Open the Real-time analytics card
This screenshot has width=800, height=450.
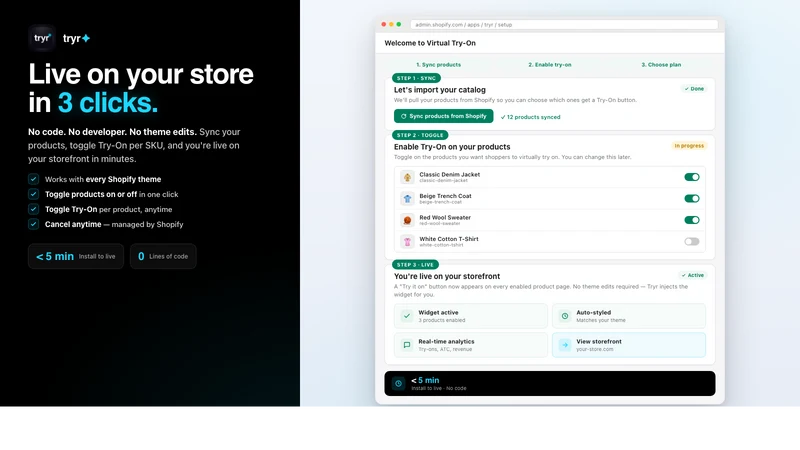[x=470, y=345]
